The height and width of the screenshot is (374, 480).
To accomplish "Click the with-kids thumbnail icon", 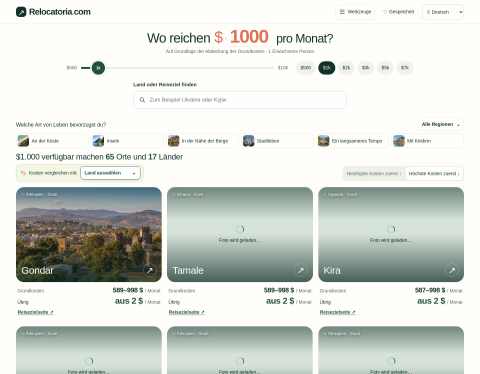I will (x=399, y=141).
